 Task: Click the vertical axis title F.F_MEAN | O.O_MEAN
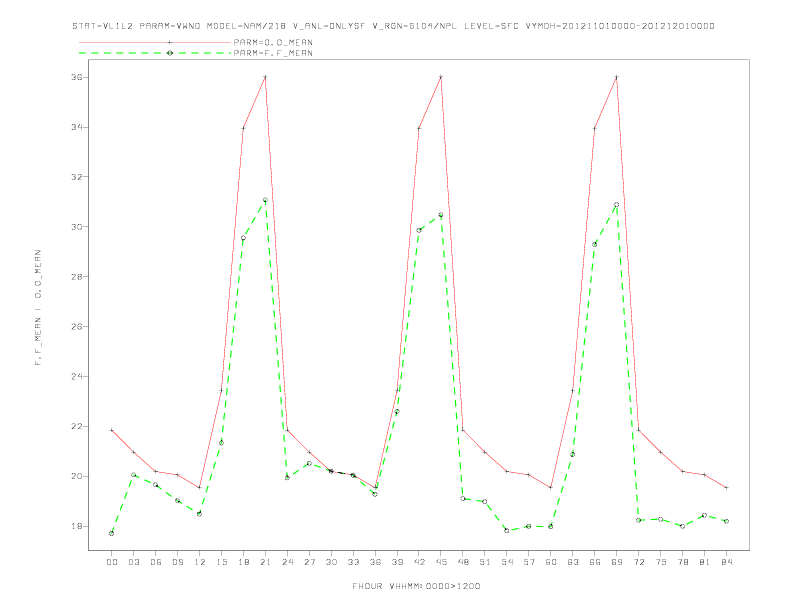tap(38, 308)
